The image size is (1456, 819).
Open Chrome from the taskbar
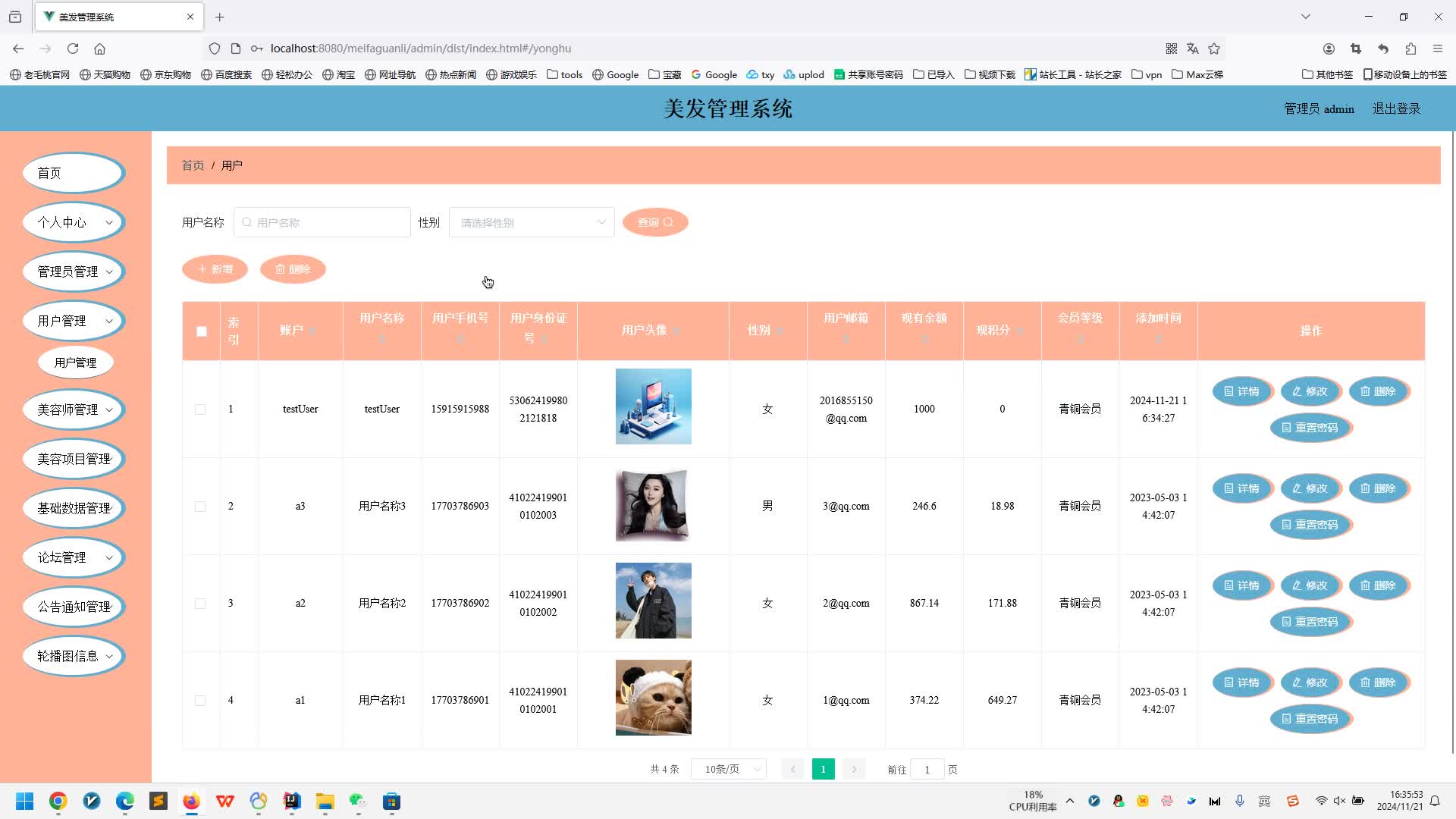58,802
